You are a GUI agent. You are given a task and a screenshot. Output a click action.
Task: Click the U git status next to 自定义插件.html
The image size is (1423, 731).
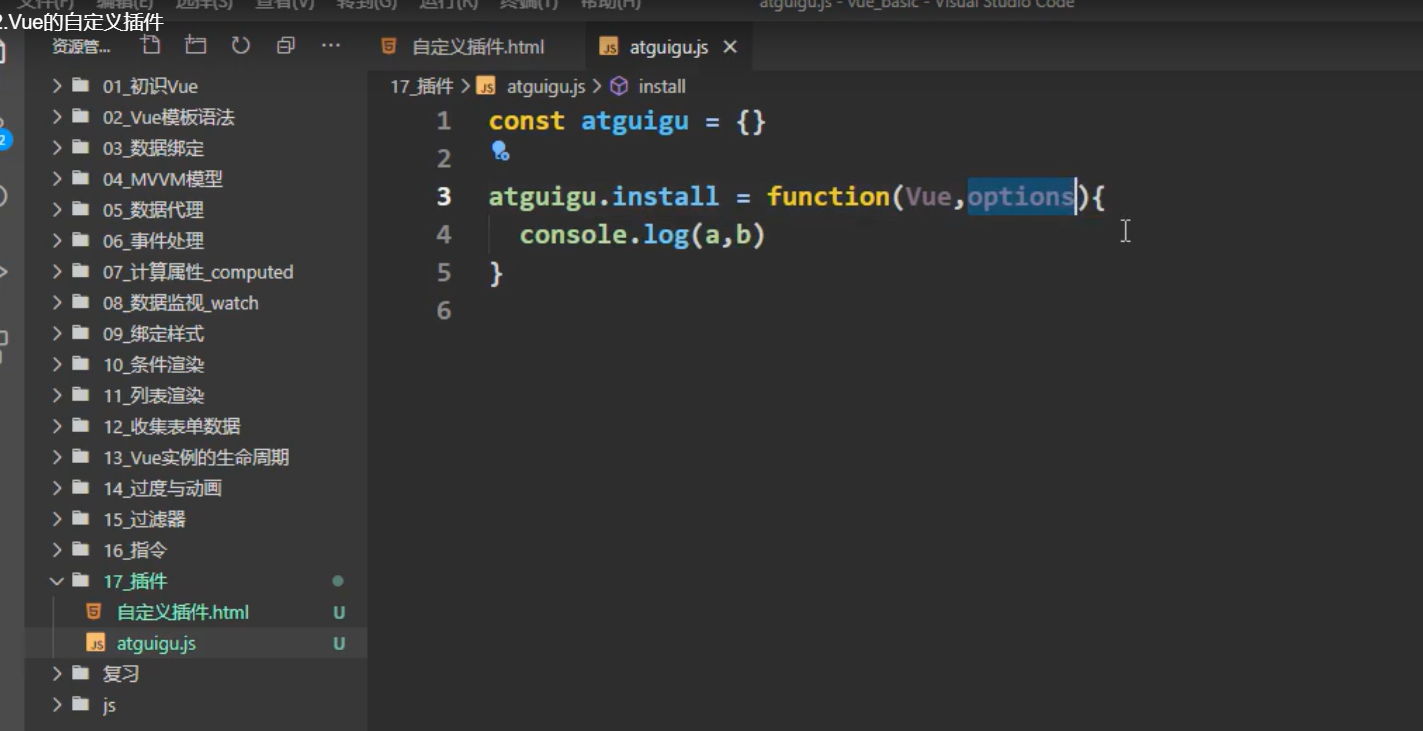click(x=339, y=613)
